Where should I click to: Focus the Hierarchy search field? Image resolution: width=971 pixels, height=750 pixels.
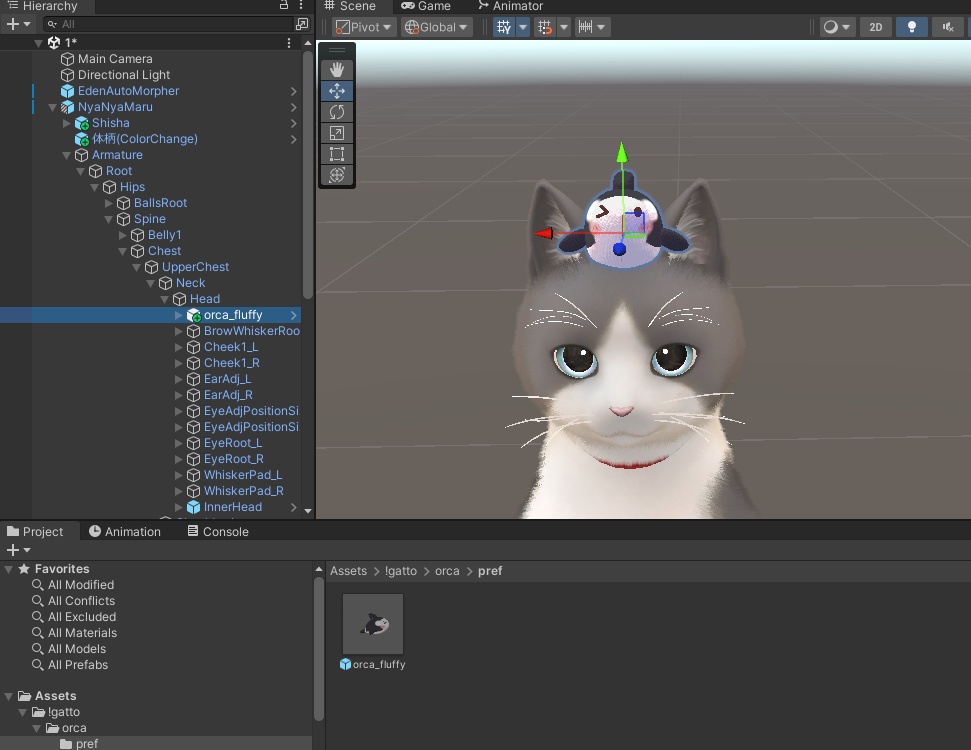pos(167,24)
